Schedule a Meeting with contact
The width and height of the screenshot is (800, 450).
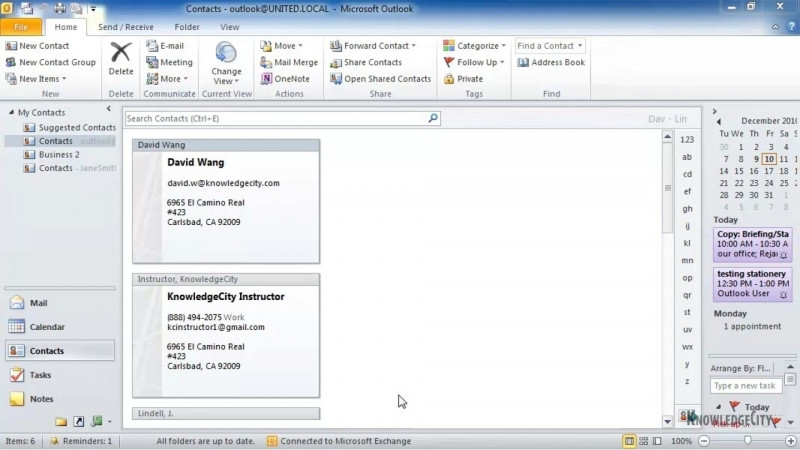point(169,62)
